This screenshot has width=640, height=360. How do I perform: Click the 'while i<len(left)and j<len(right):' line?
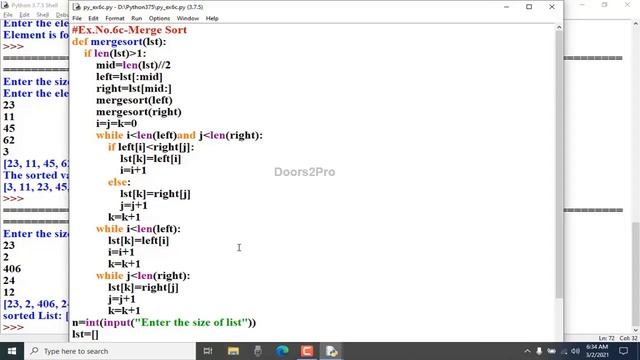point(179,136)
